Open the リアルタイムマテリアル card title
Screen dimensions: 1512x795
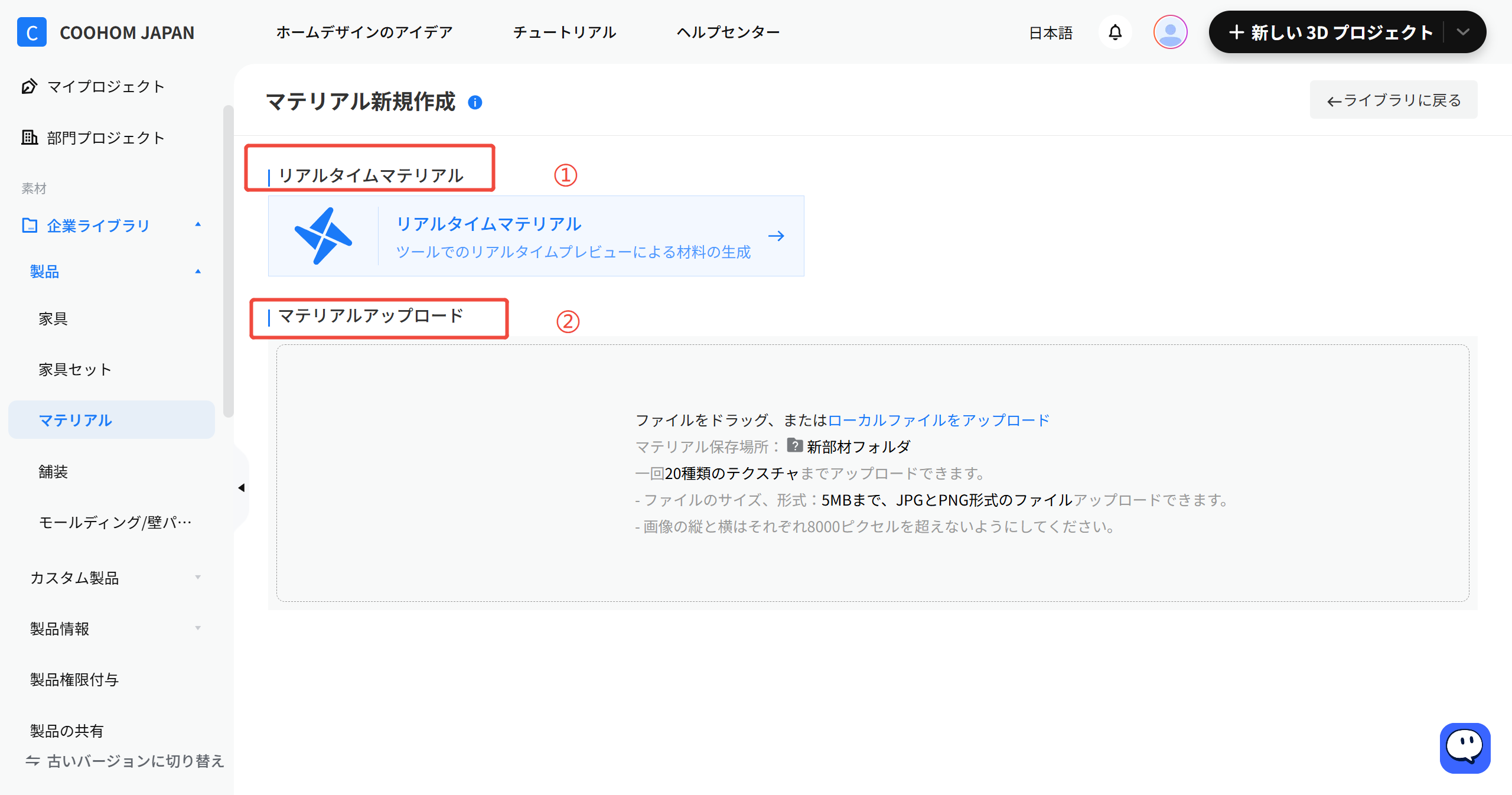(489, 224)
